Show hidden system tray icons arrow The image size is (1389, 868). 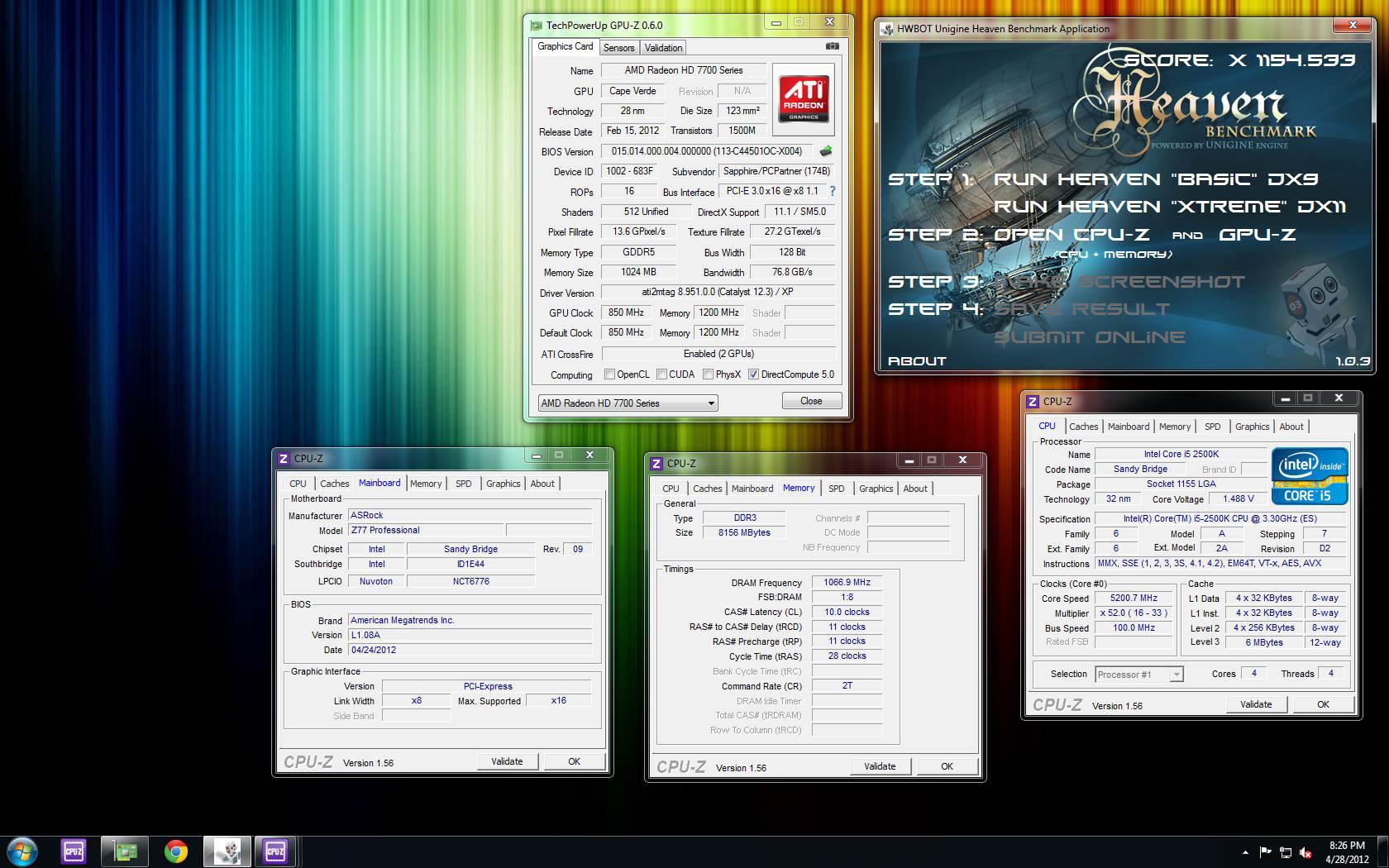[x=1245, y=852]
